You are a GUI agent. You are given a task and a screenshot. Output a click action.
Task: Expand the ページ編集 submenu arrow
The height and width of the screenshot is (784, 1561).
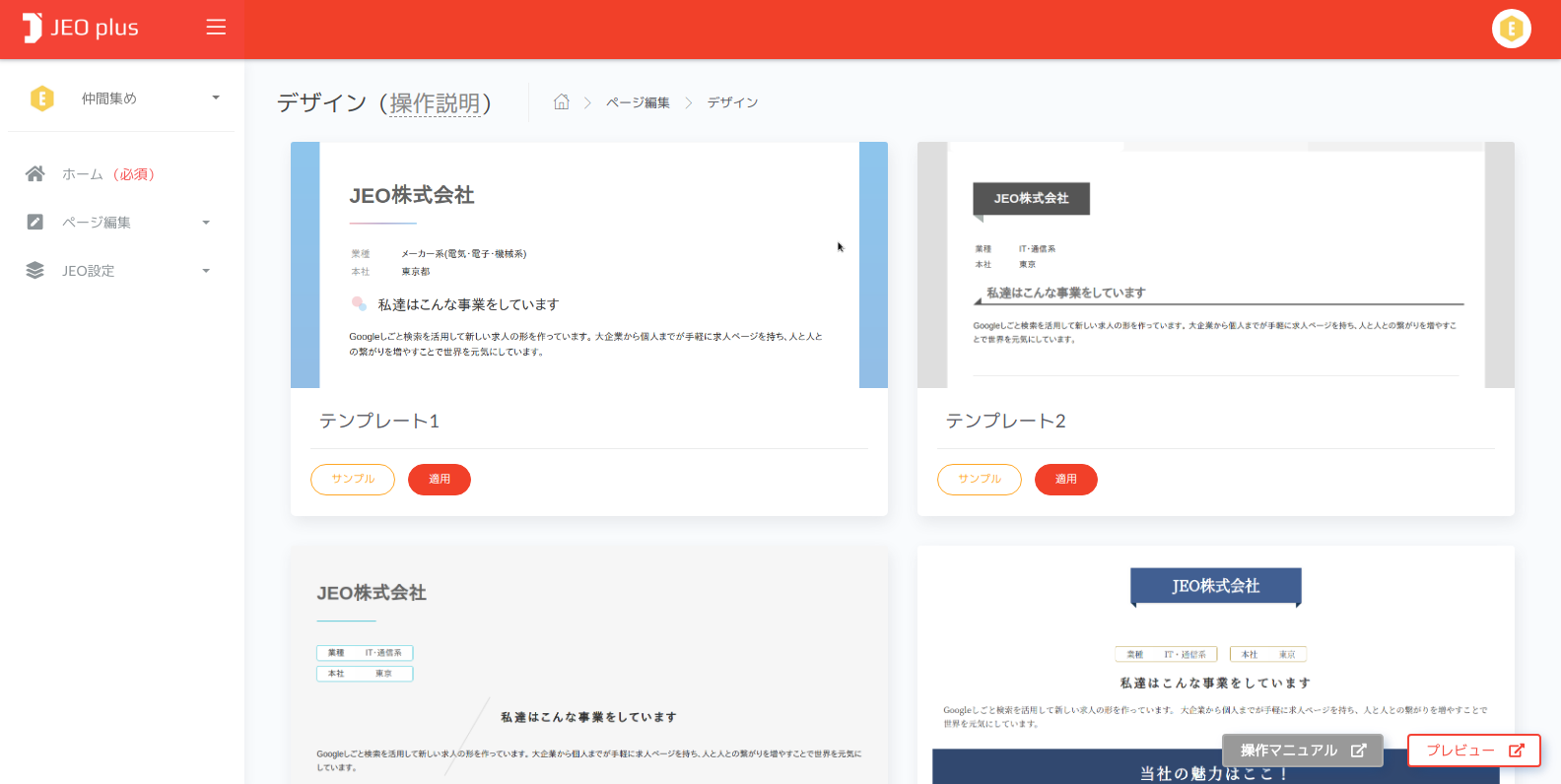tap(206, 223)
